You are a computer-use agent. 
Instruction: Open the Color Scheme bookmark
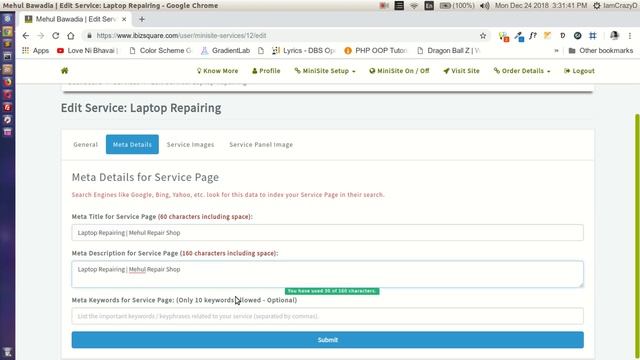pos(160,51)
